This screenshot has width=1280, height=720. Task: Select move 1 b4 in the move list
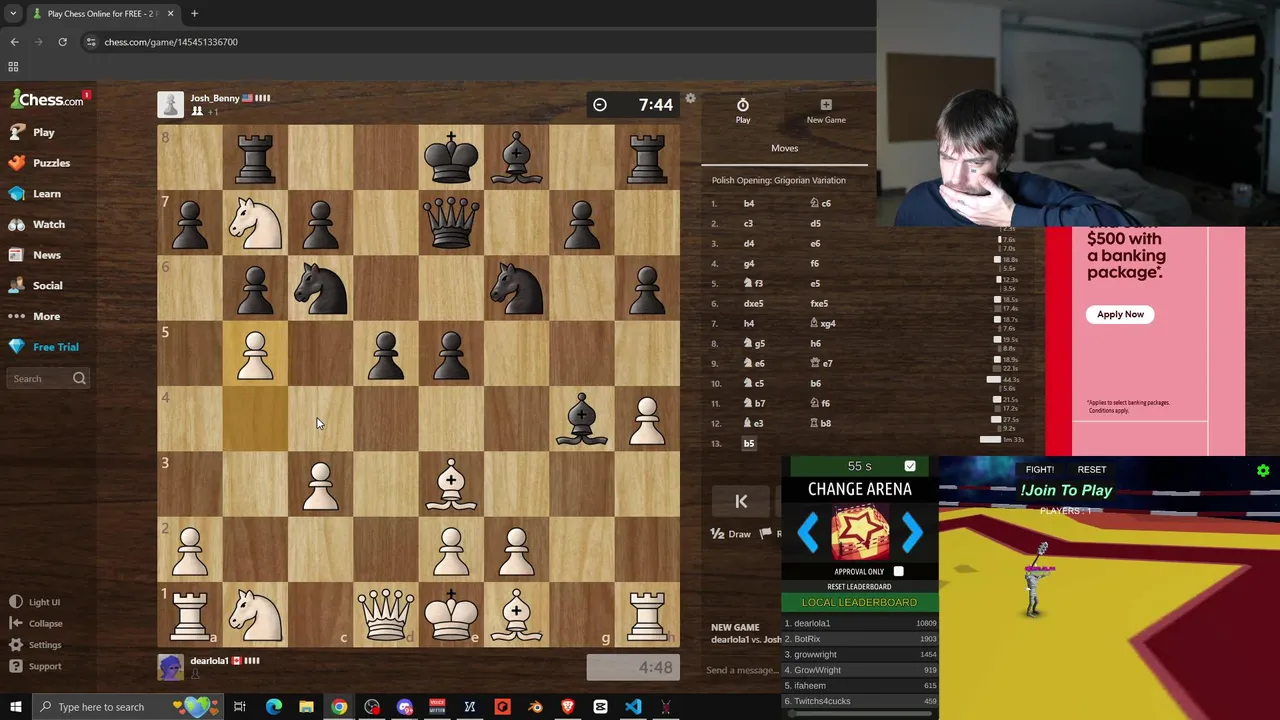(x=749, y=203)
